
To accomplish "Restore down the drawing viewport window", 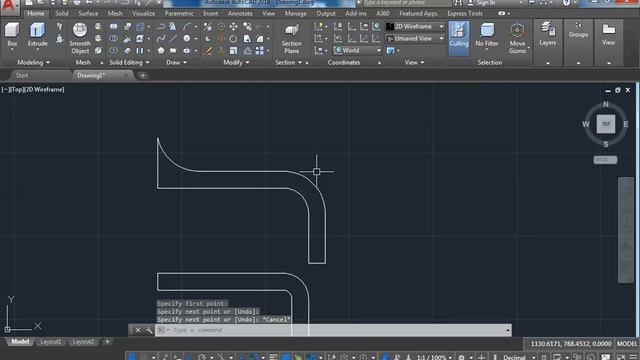I will click(x=618, y=90).
